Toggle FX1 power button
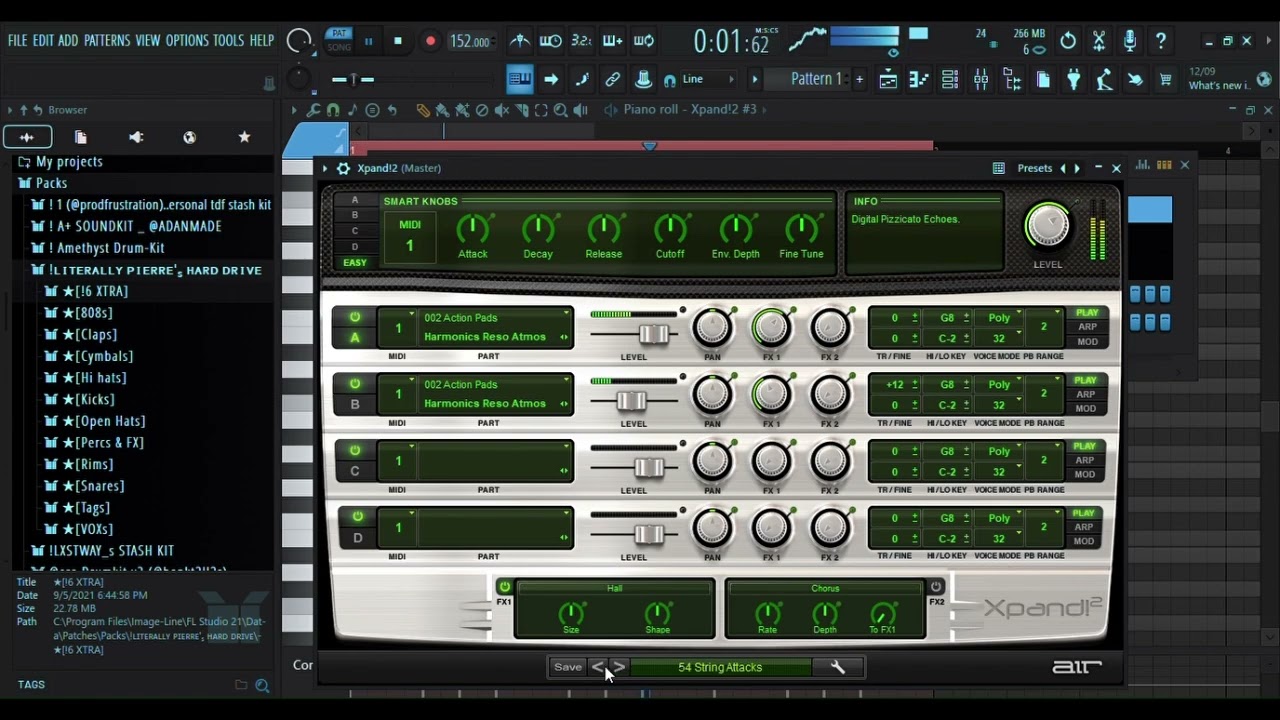The height and width of the screenshot is (720, 1280). 504,587
